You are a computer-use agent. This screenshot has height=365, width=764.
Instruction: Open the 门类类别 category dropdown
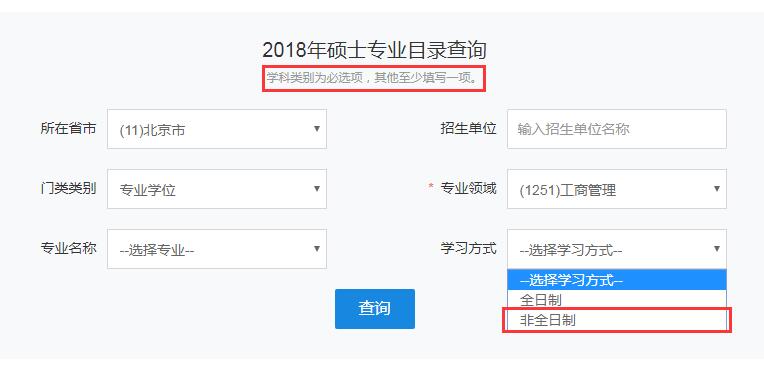217,189
